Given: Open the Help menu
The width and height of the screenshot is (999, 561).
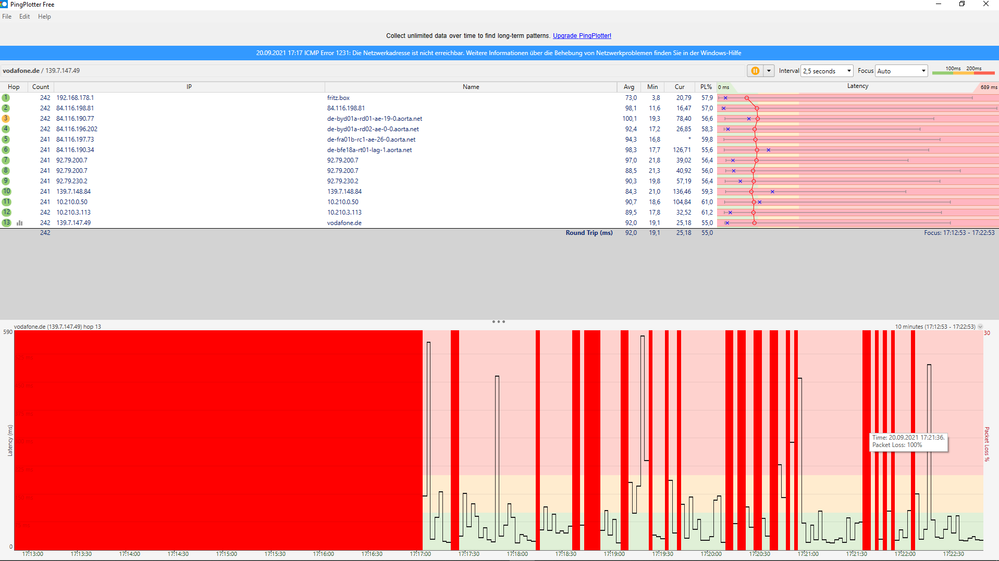Looking at the screenshot, I should point(44,17).
